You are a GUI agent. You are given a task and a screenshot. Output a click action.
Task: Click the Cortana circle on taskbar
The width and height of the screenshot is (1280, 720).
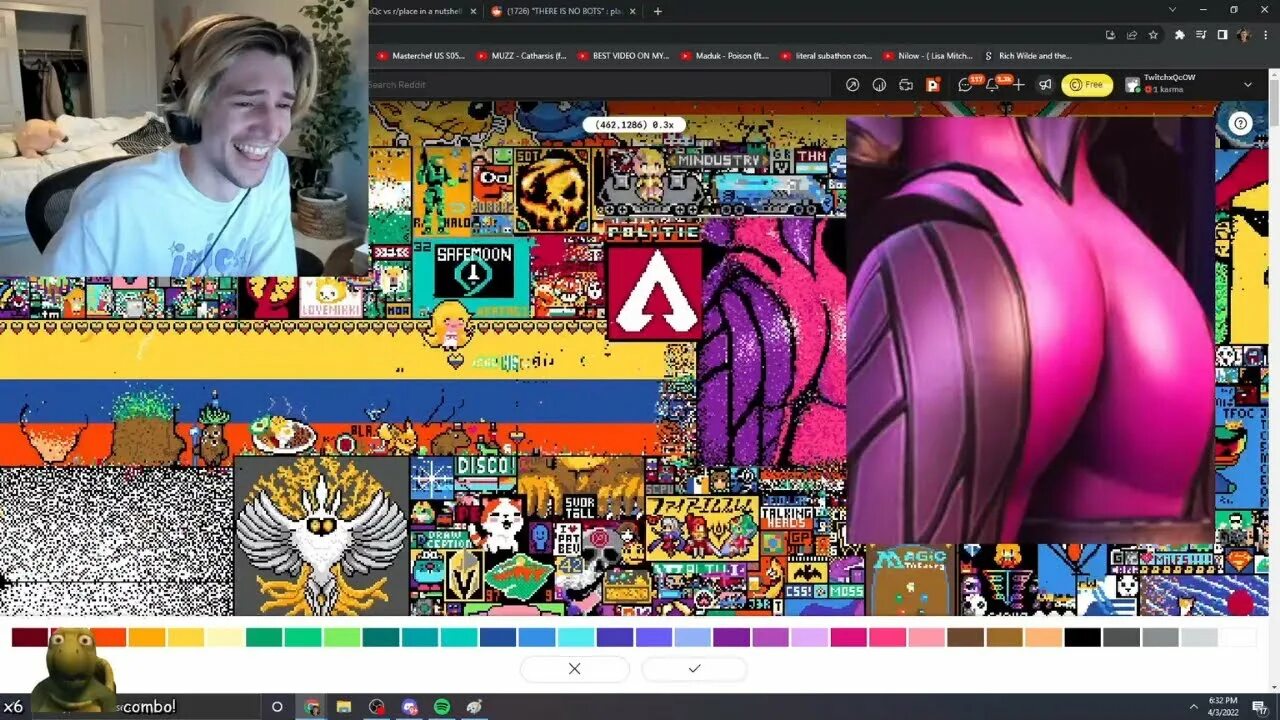coord(277,707)
